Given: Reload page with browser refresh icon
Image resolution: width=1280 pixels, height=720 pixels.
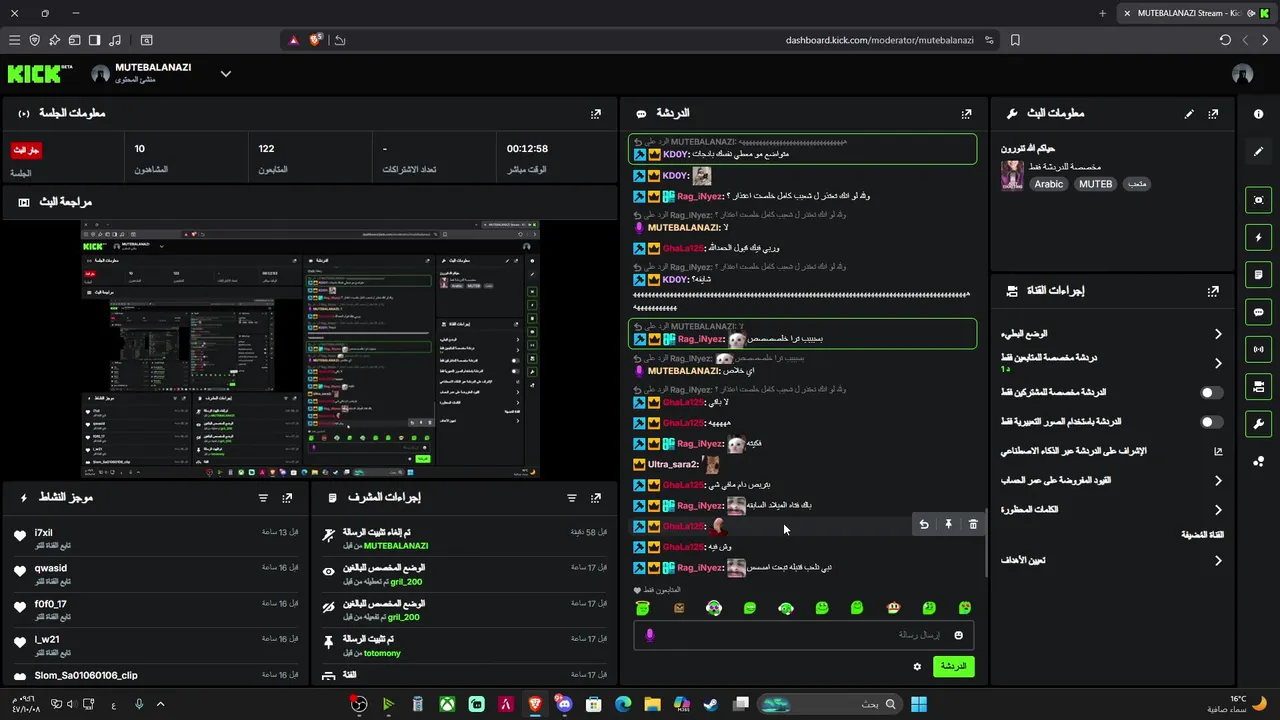Looking at the screenshot, I should (x=1225, y=40).
